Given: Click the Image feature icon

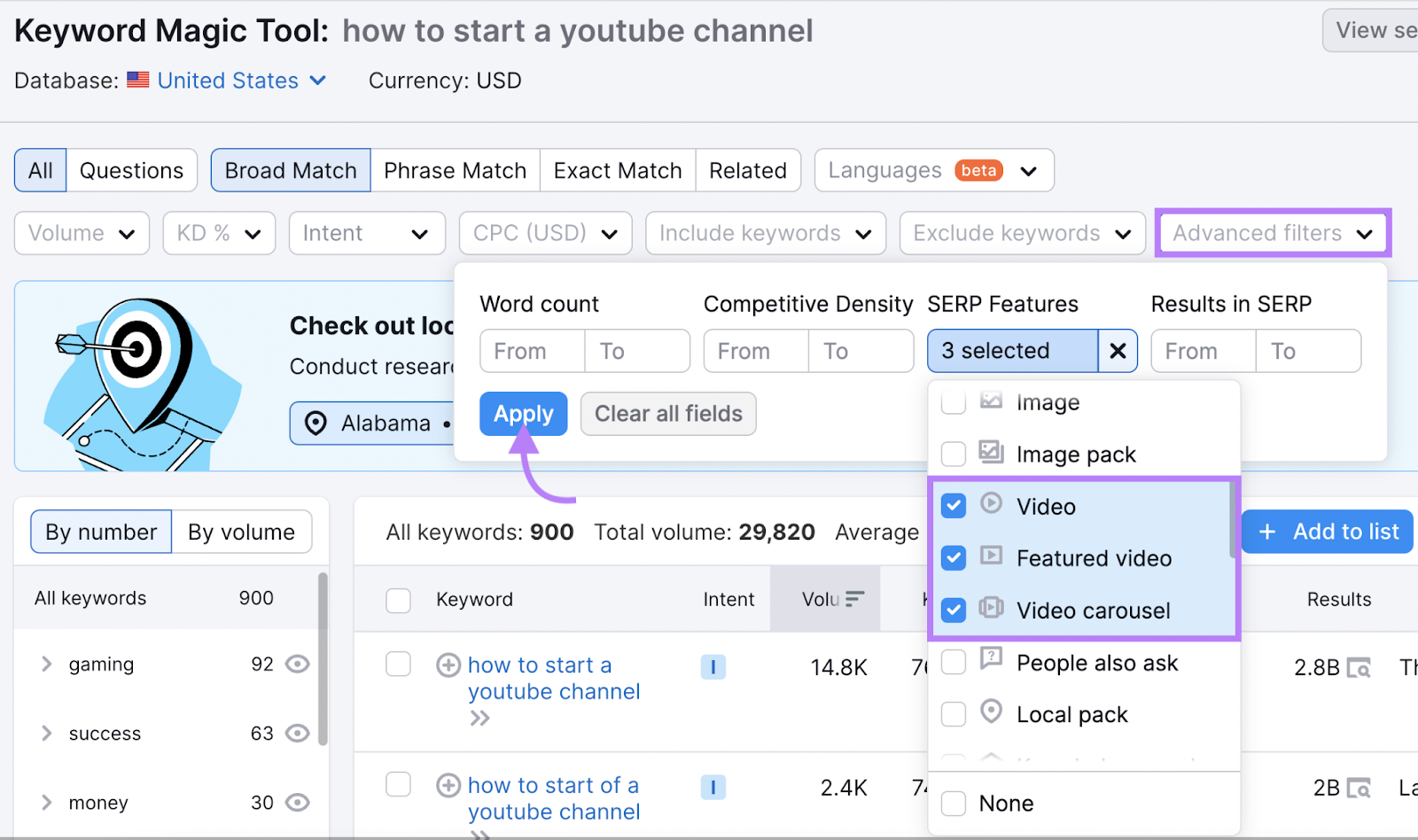Looking at the screenshot, I should pyautogui.click(x=991, y=400).
